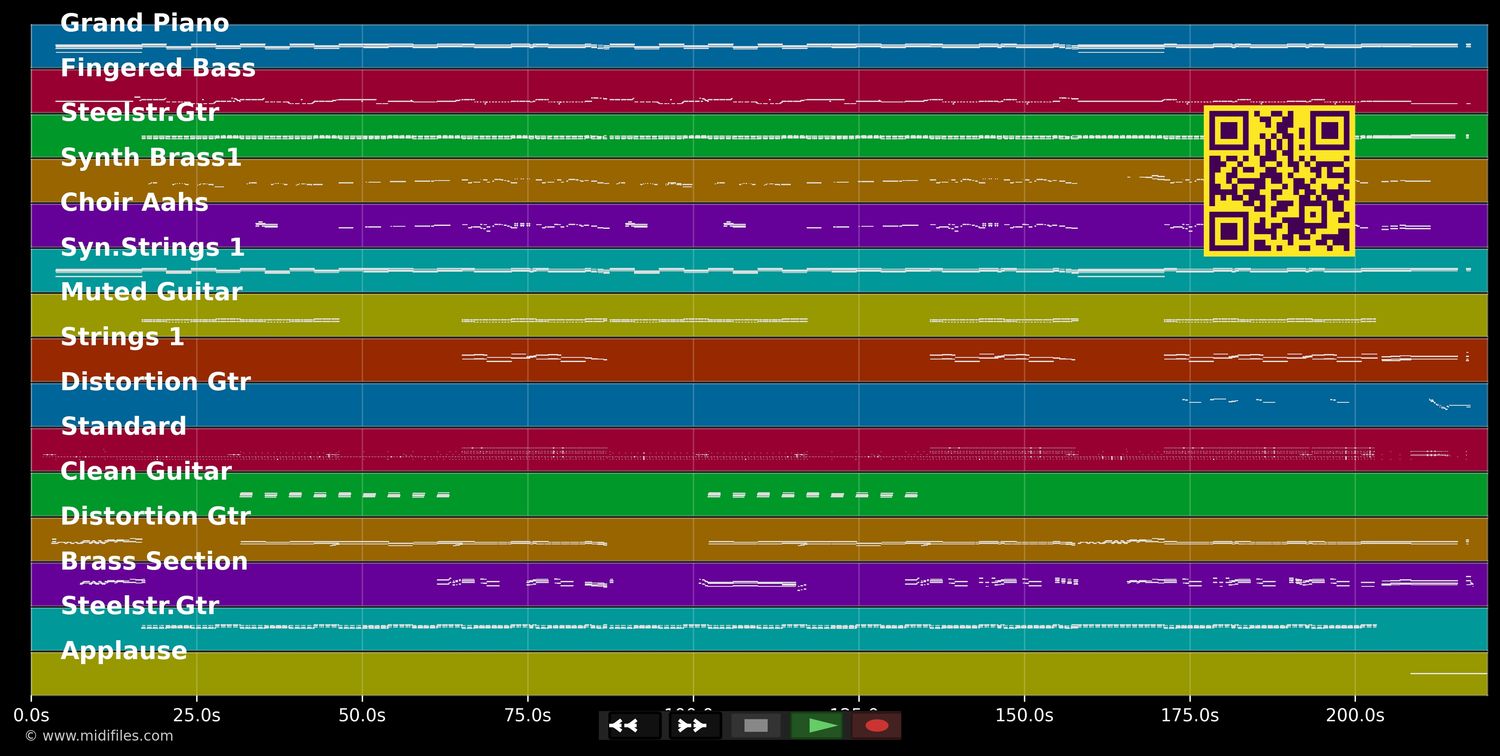The image size is (1500, 756).
Task: Click the 175.0s timeline marker
Action: pos(1190,715)
